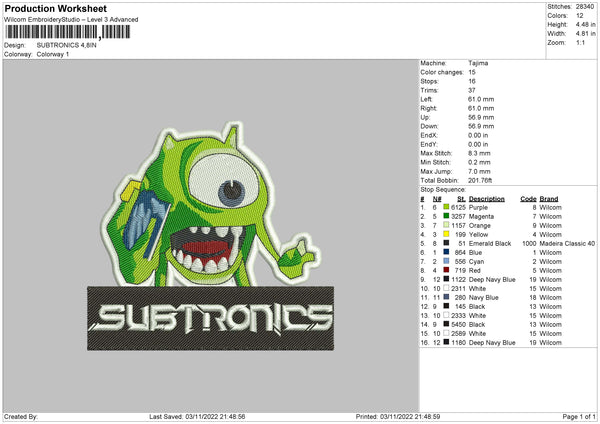Select the Production Worksheet title
600x424 pixels.
tap(55, 8)
